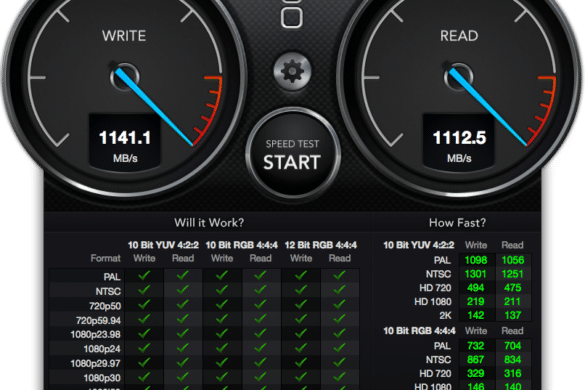Select the RGB HD 720 read value 316
The height and width of the screenshot is (390, 585).
pyautogui.click(x=513, y=374)
